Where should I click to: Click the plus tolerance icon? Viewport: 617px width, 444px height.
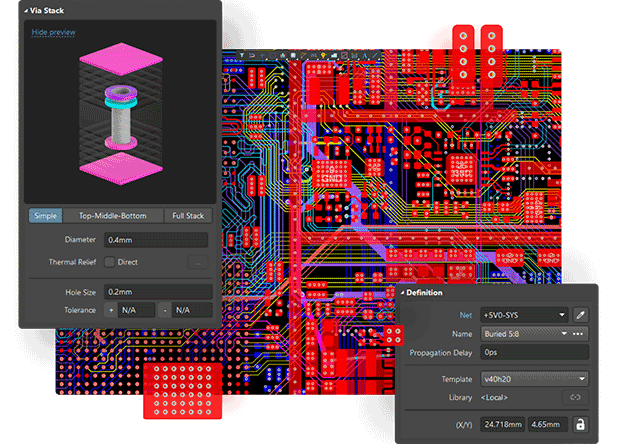point(111,310)
